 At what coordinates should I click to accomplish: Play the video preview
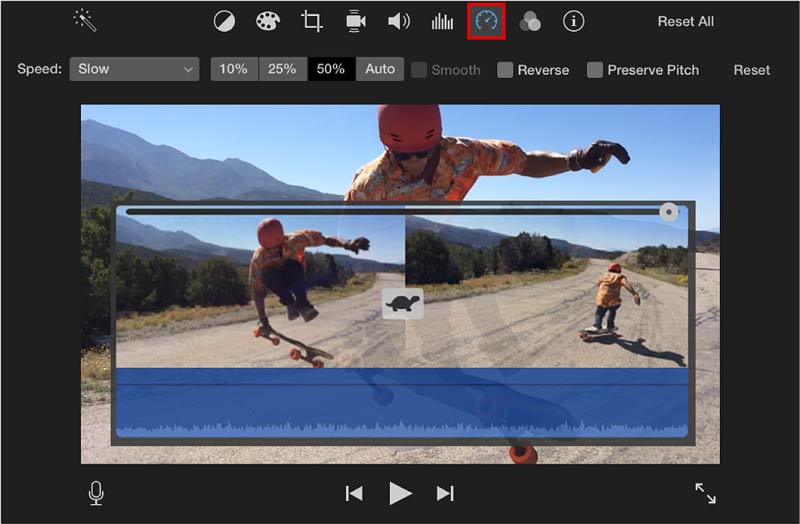click(x=400, y=493)
